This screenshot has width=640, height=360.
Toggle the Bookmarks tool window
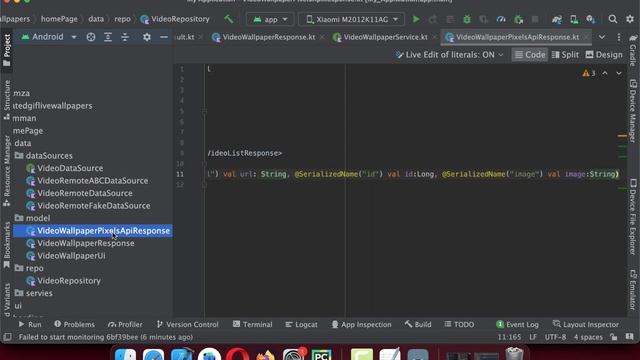click(7, 245)
